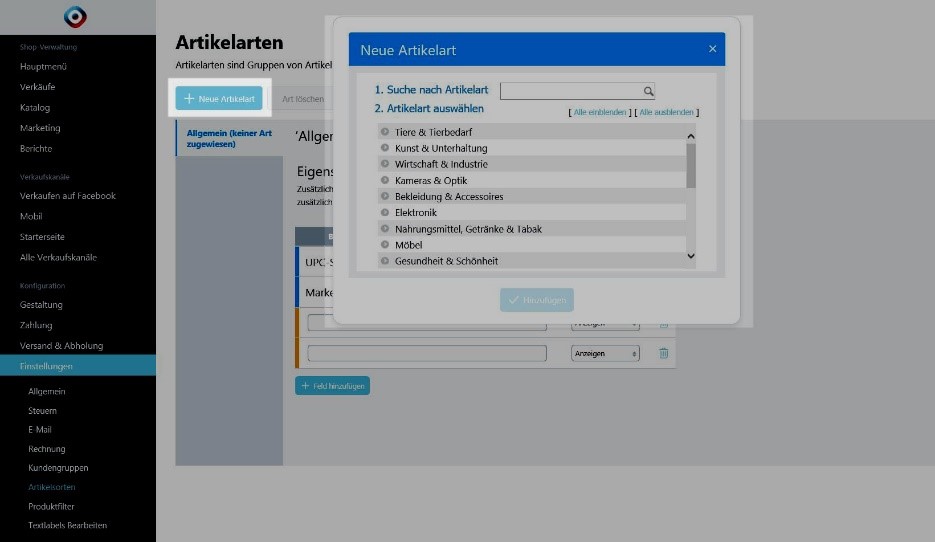Click the trash icon in last field row
Viewport: 935px width, 542px height.
pyautogui.click(x=663, y=353)
